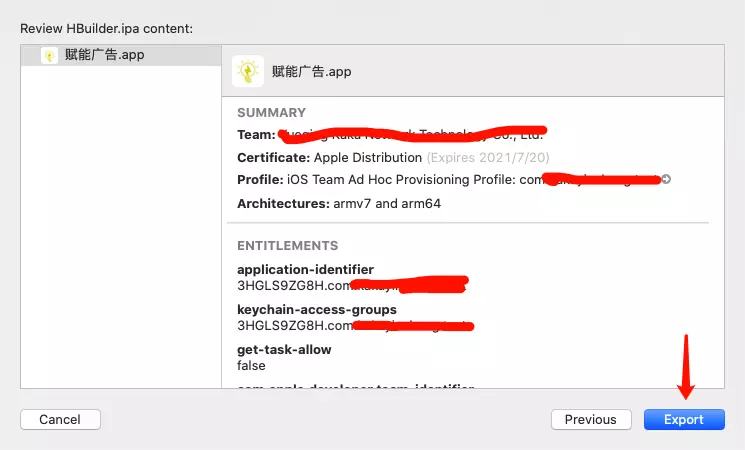Click the false value under get-task-allow
Image resolution: width=745 pixels, height=450 pixels.
[x=251, y=366]
